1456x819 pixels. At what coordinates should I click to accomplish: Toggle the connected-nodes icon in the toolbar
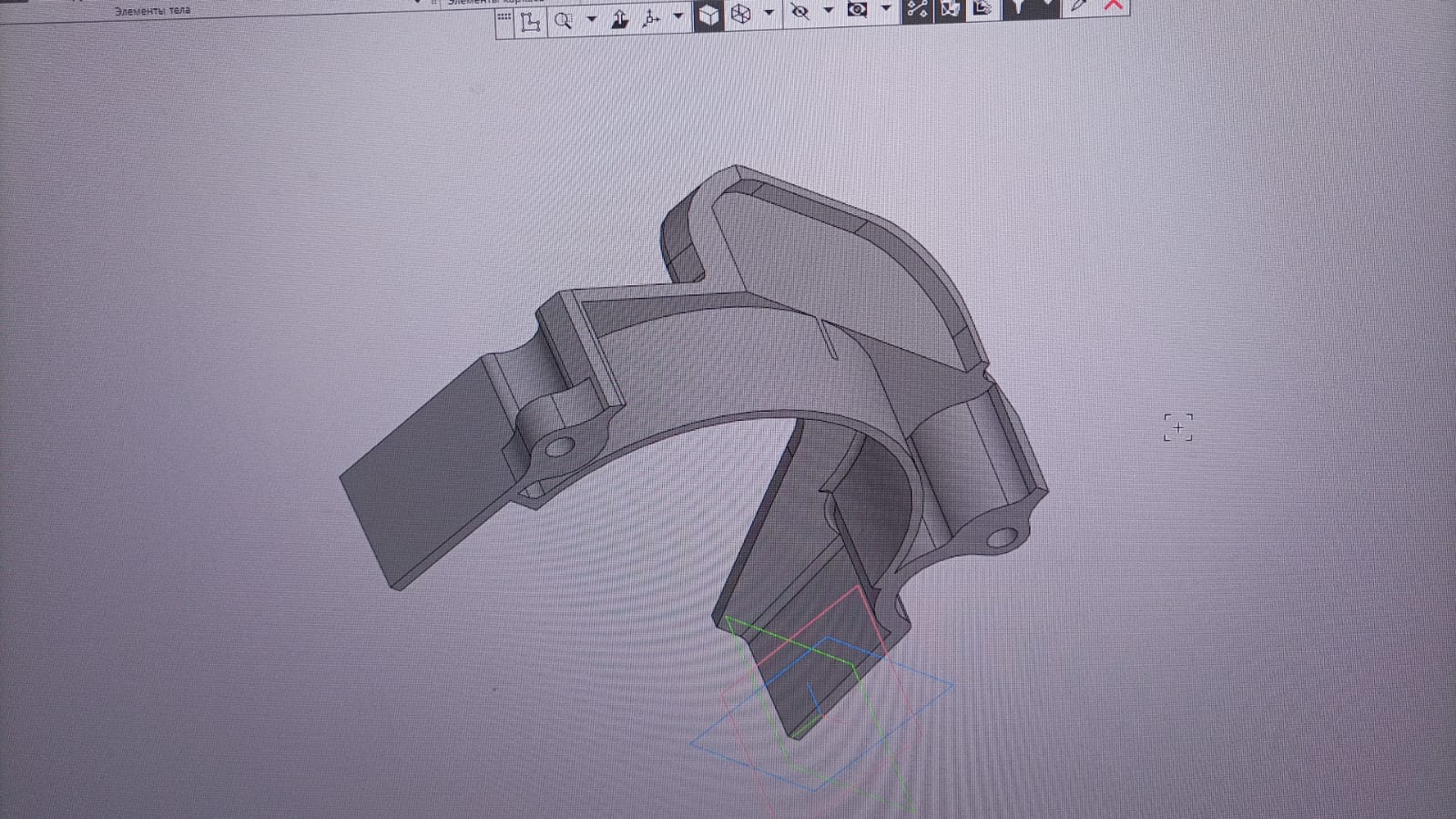point(917,9)
